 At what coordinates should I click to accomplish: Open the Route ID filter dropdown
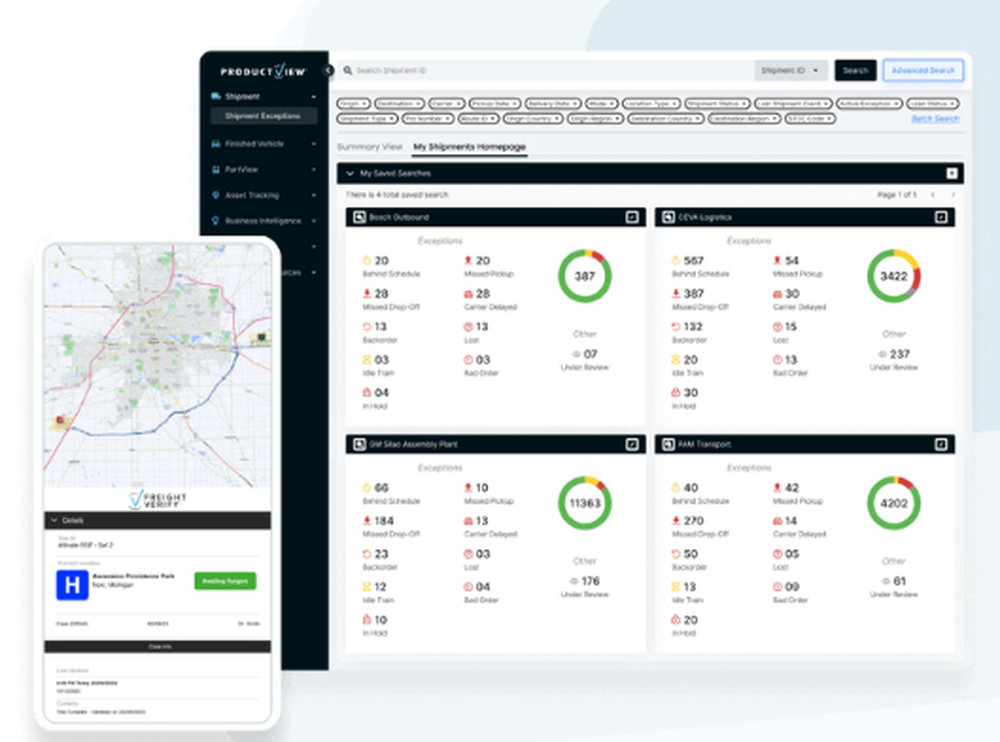[x=478, y=119]
